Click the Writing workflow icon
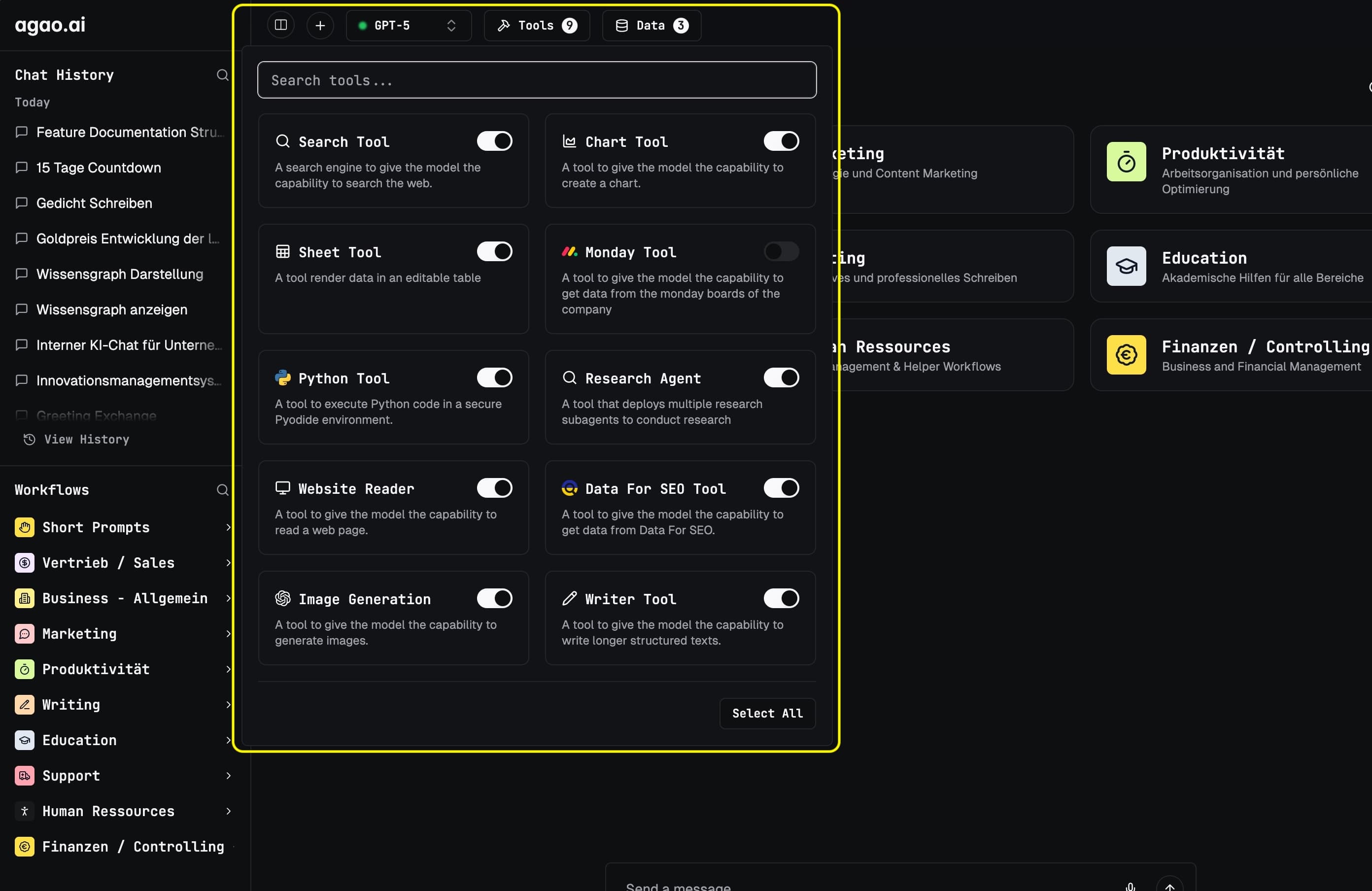The image size is (1372, 891). click(x=24, y=704)
